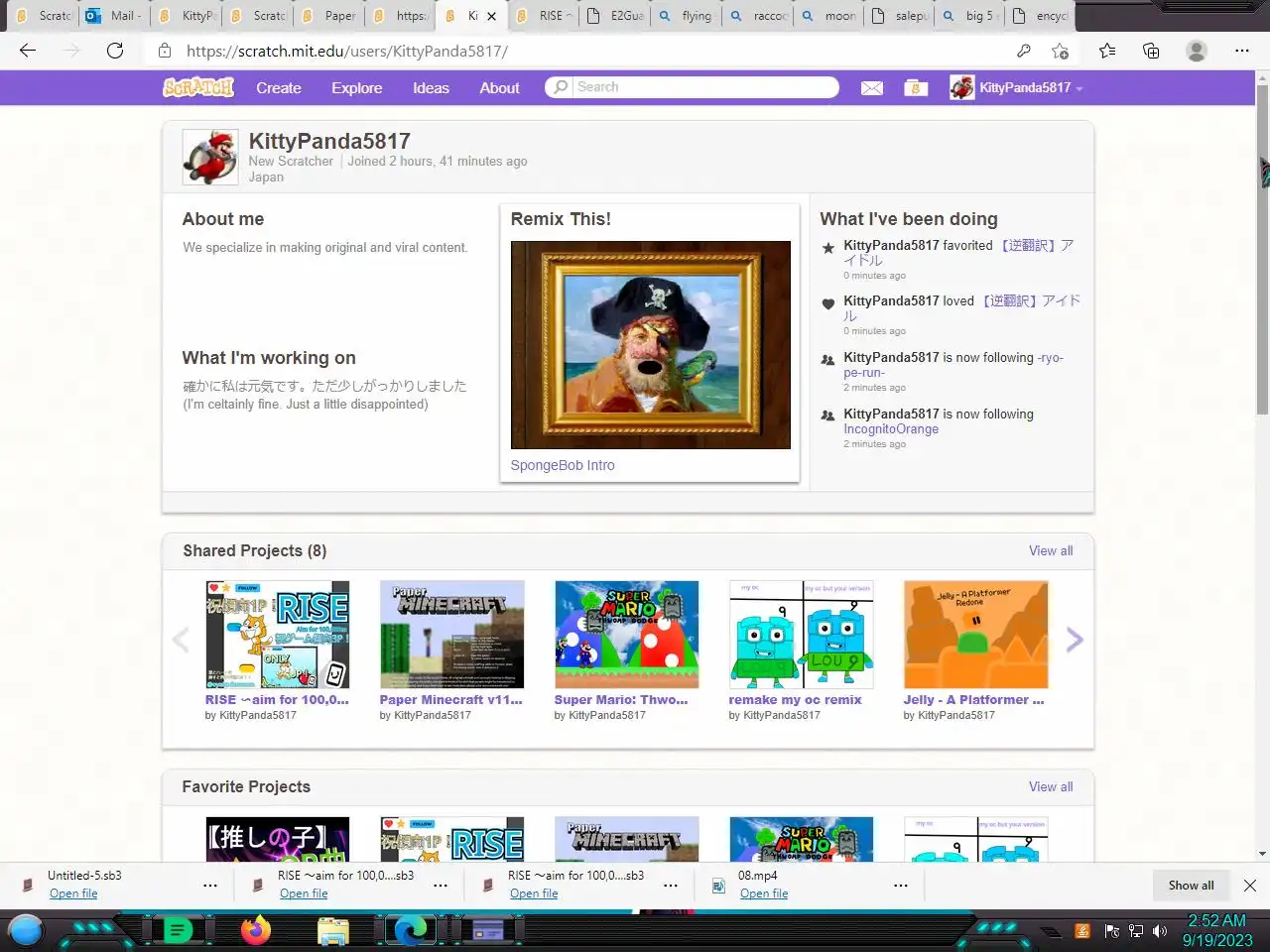This screenshot has width=1270, height=952.
Task: Open Jelly - A Platformer title link
Action: 973,699
